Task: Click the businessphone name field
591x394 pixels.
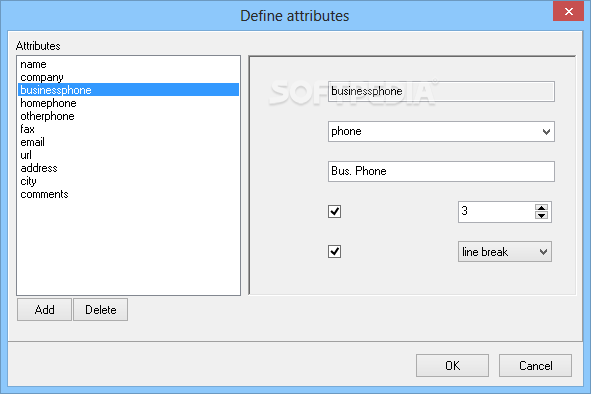Action: pyautogui.click(x=441, y=91)
